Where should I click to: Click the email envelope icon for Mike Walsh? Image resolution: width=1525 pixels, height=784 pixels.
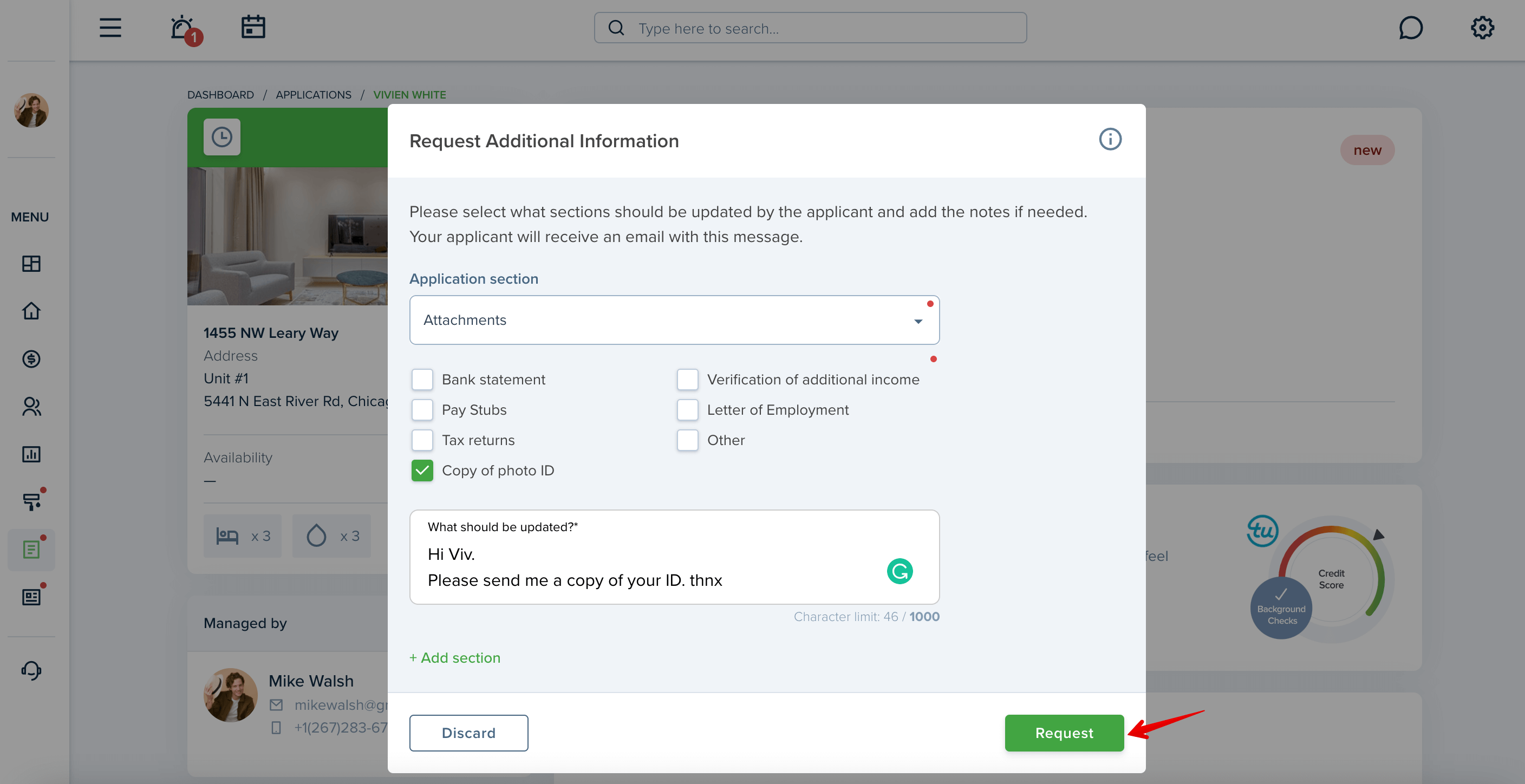click(277, 705)
